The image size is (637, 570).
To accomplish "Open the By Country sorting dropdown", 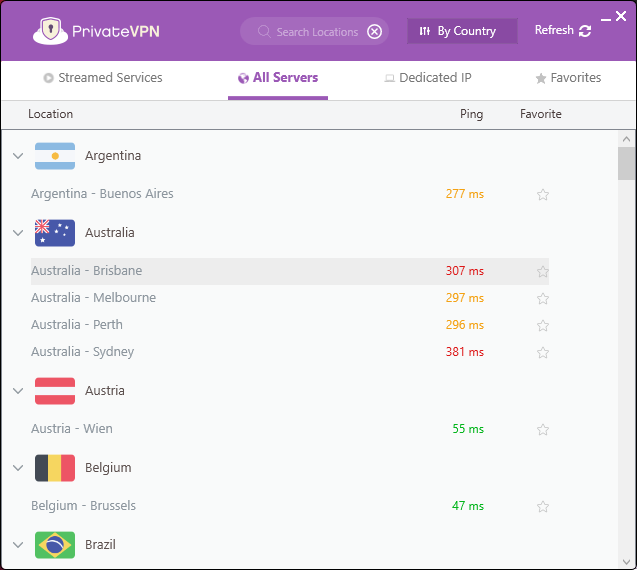I will pyautogui.click(x=462, y=31).
